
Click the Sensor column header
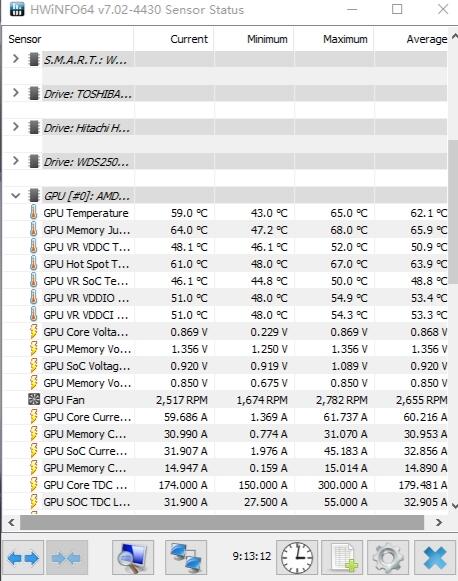(67, 39)
